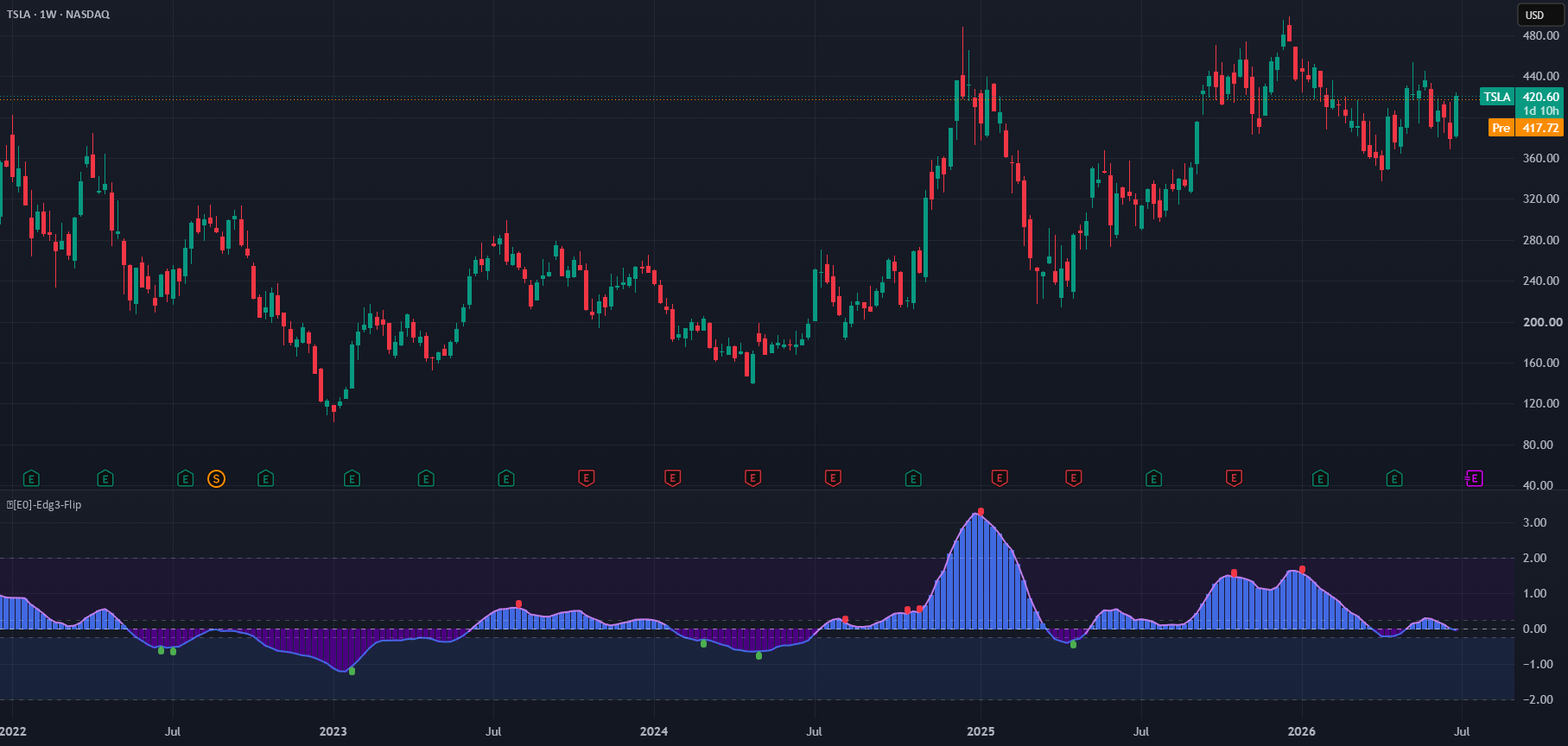Screen dimensions: 1568x746
Task: Click the 320.00 price axis label
Action: click(1541, 199)
